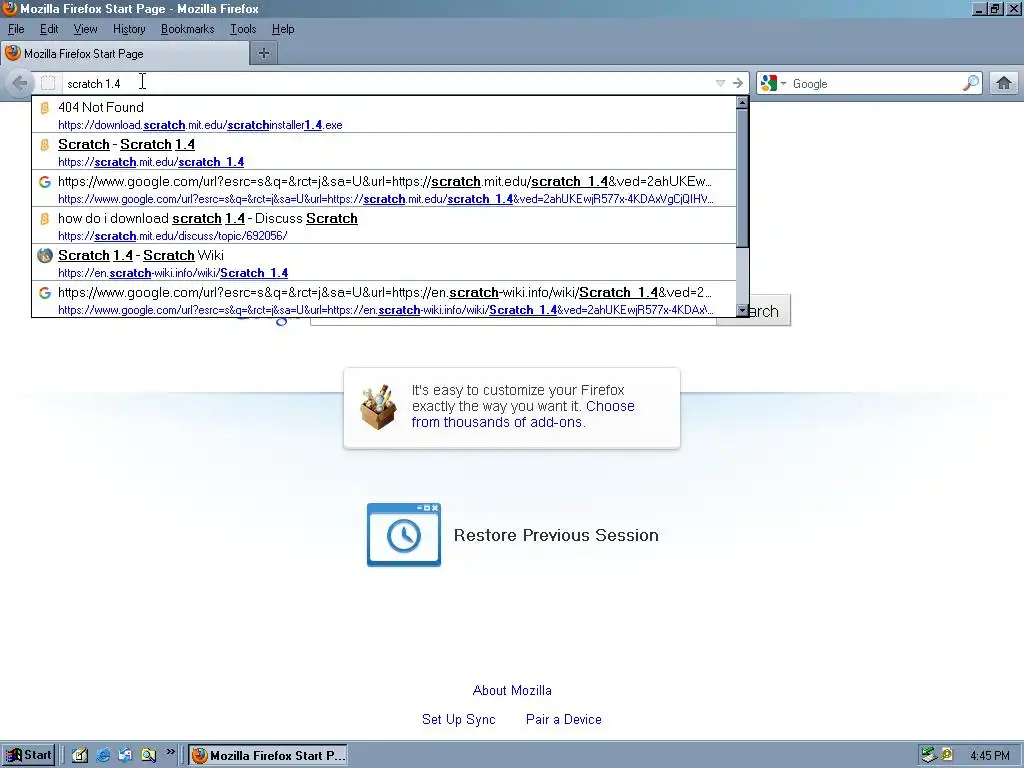Viewport: 1024px width, 768px height.
Task: Click the suggestion list scroll-down arrow
Action: 742,310
